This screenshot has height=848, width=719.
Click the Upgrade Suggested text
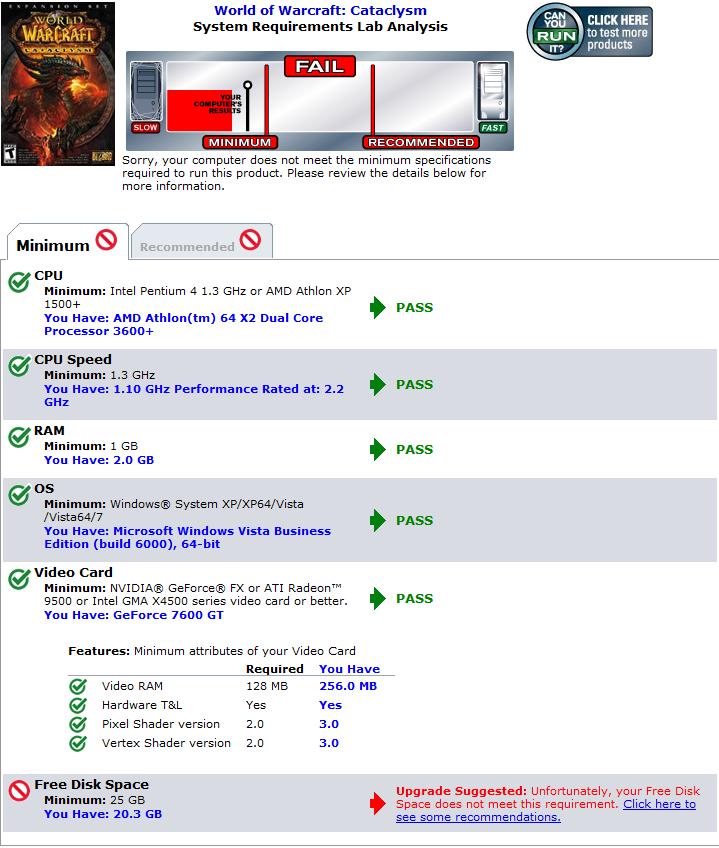point(461,791)
